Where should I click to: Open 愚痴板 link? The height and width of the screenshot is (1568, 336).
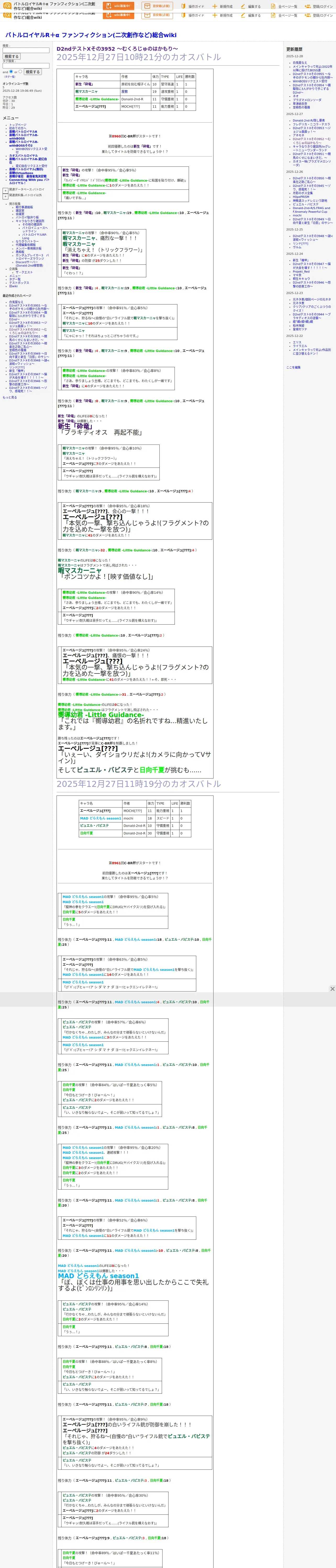coord(20,252)
